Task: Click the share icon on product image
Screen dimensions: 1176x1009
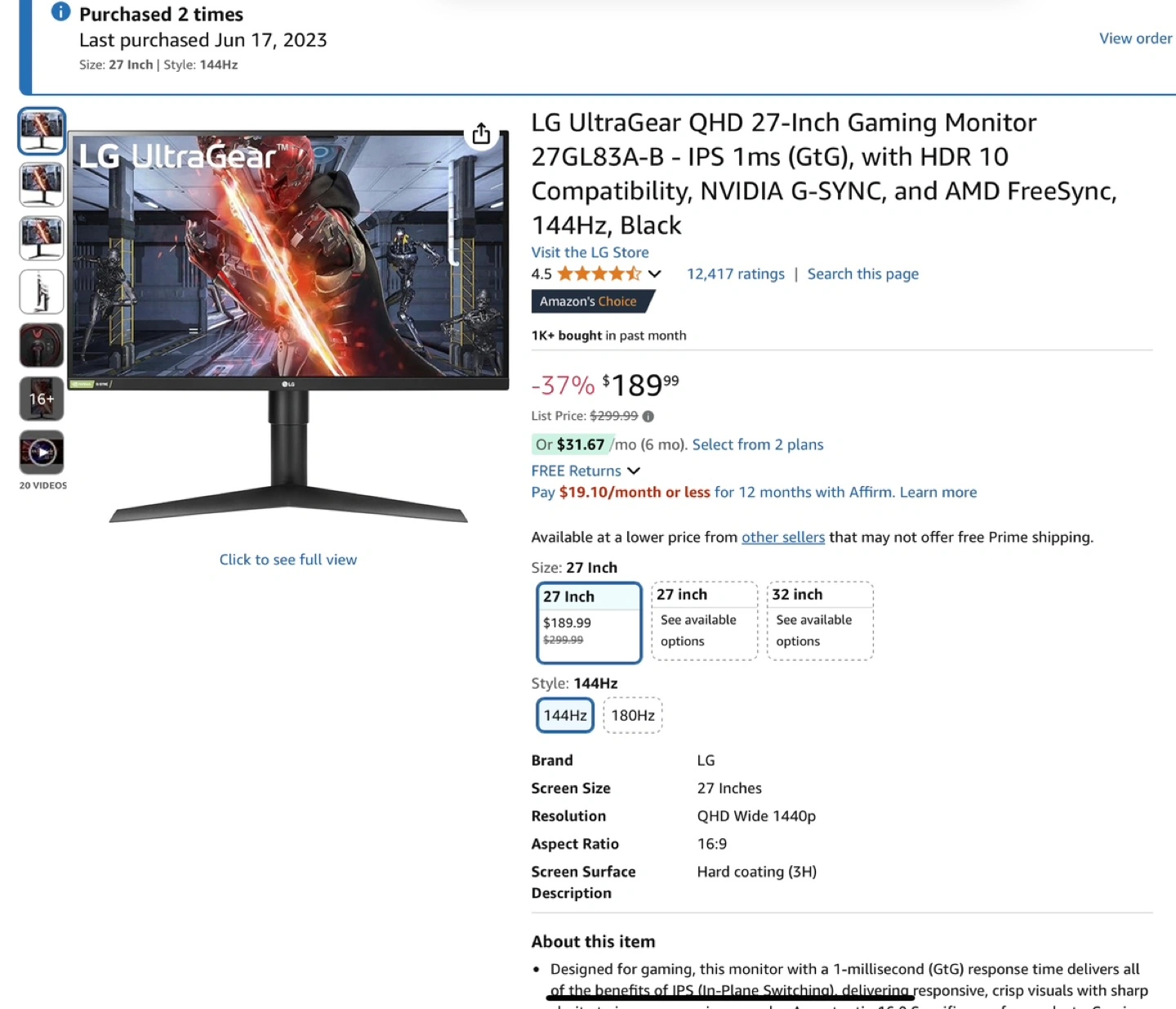Action: point(481,134)
